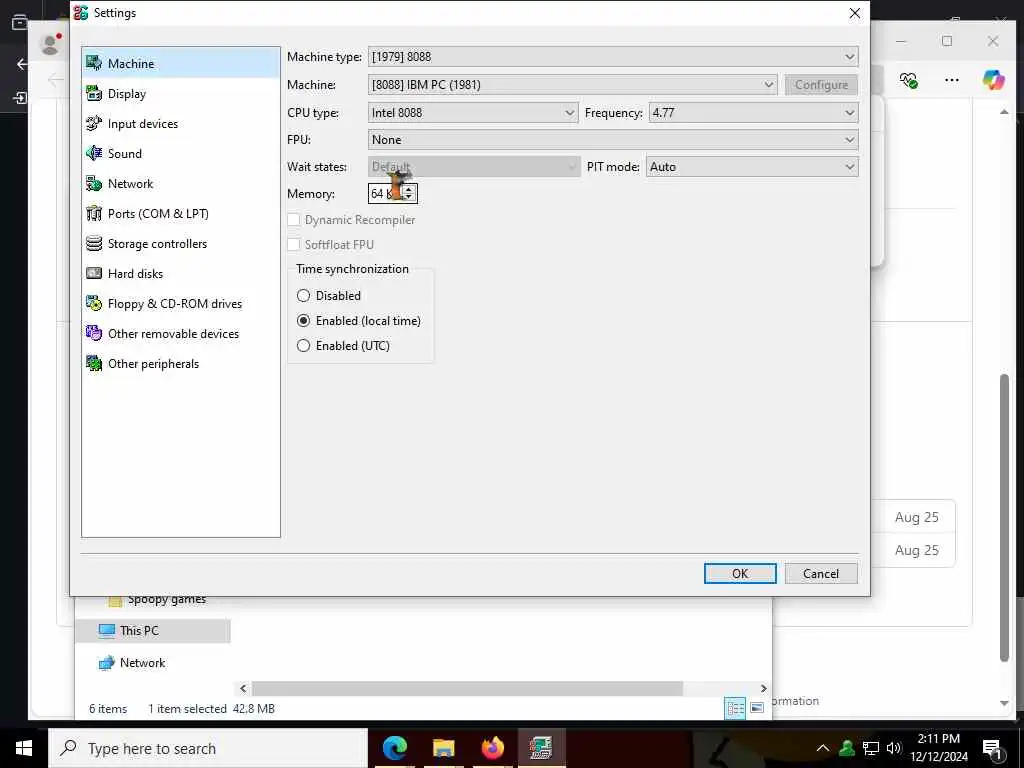Select Floppy & CD-ROM drives icon
This screenshot has height=768, width=1024.
tap(94, 304)
